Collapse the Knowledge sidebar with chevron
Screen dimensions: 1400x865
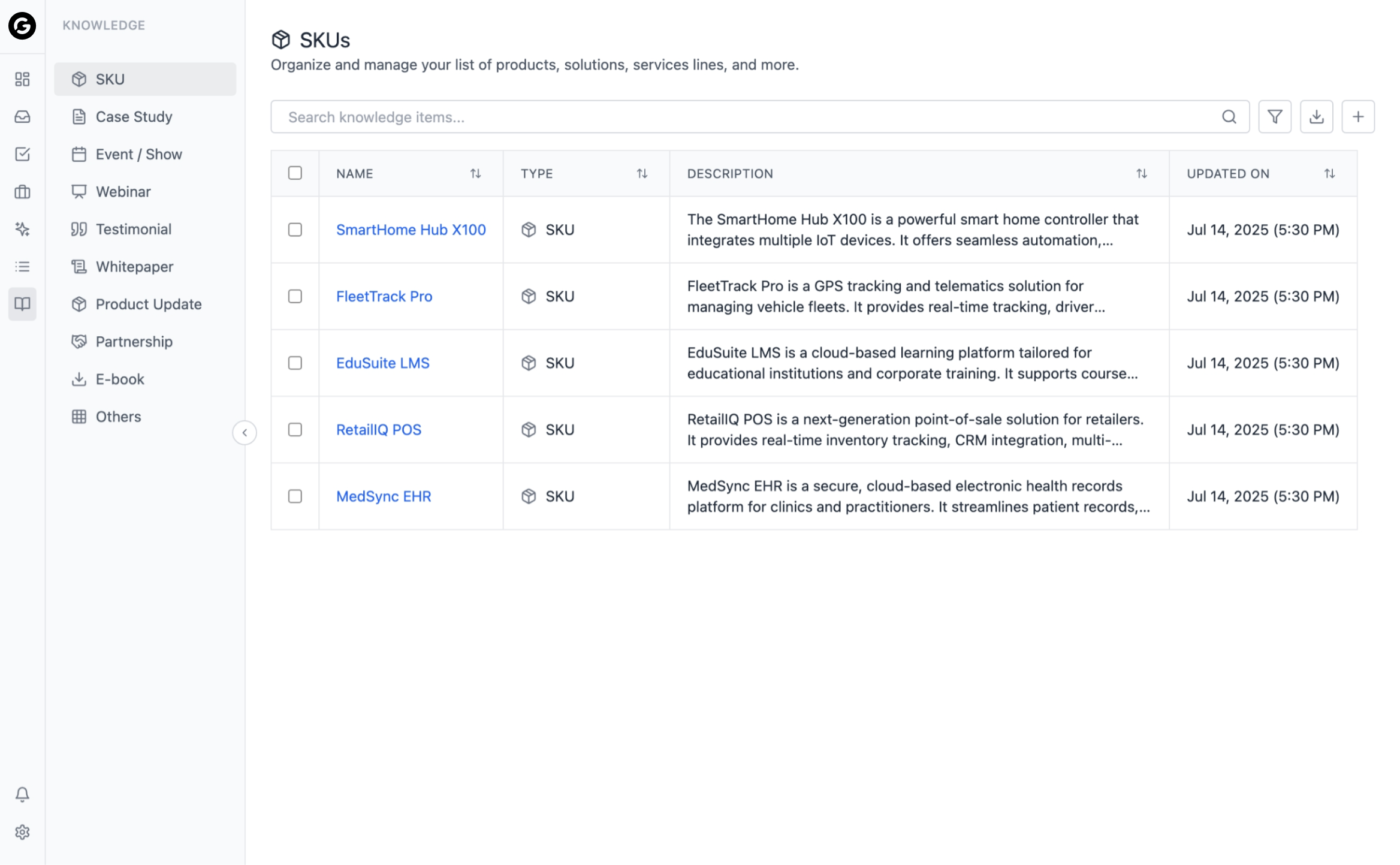[245, 433]
